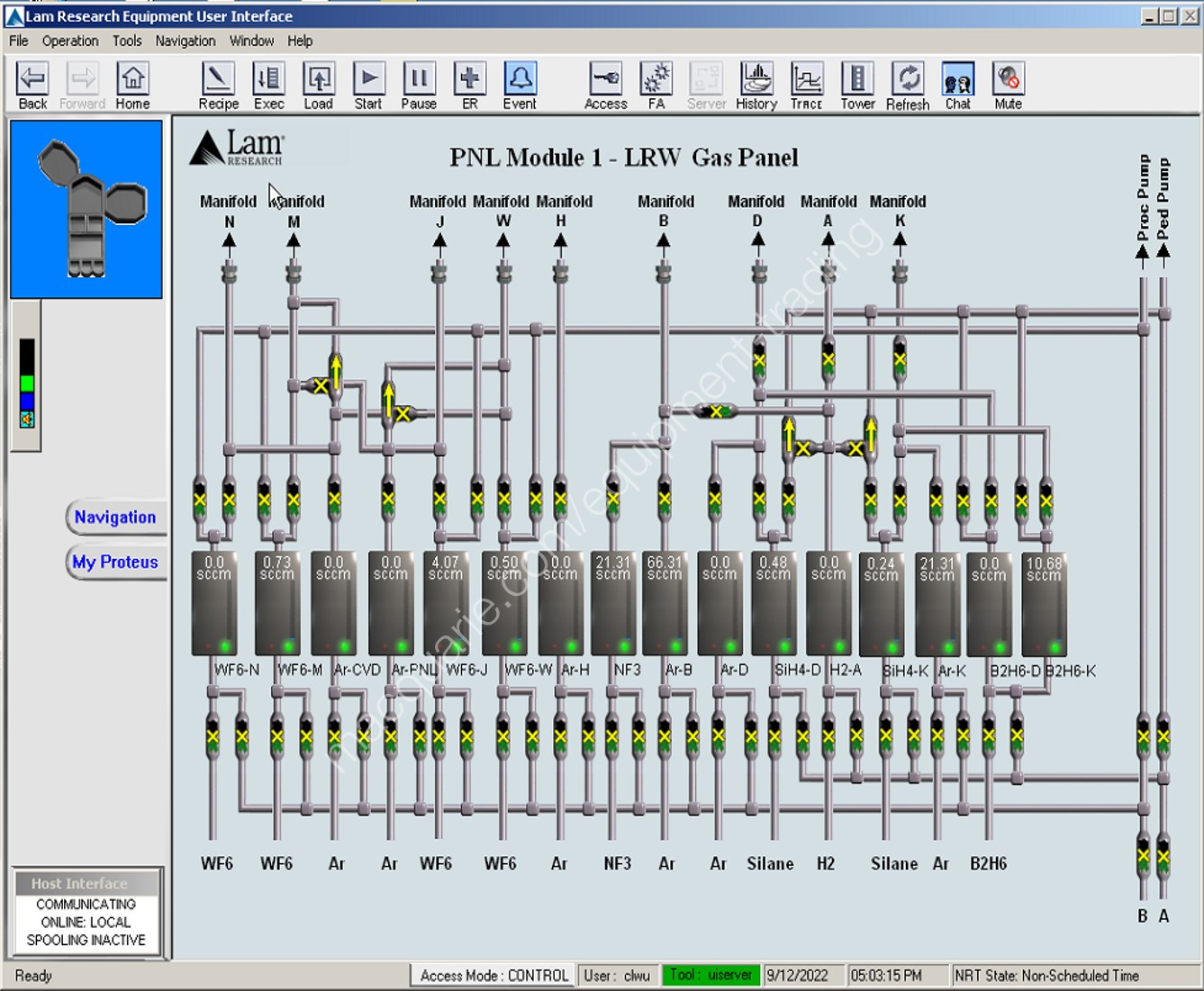Image resolution: width=1204 pixels, height=991 pixels.
Task: Go to the Home screen icon
Action: pyautogui.click(x=132, y=86)
